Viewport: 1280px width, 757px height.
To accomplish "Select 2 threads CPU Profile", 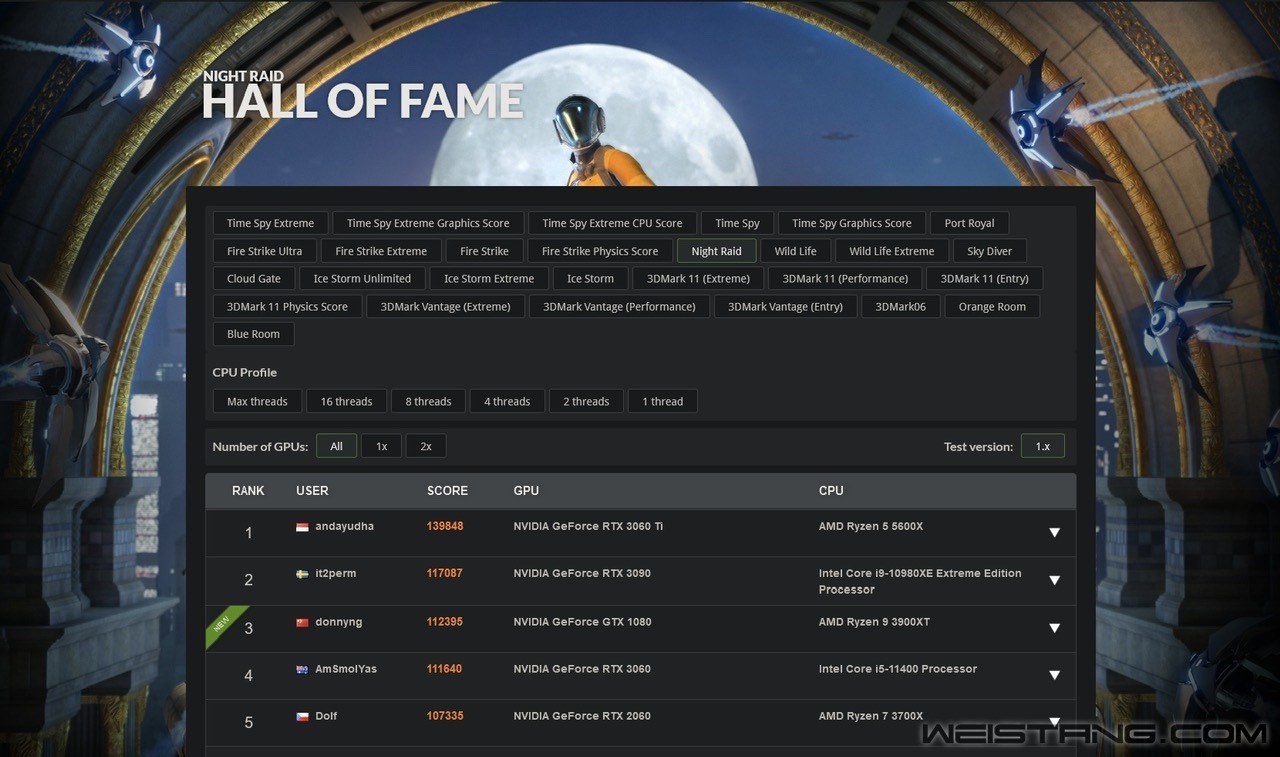I will pyautogui.click(x=586, y=401).
